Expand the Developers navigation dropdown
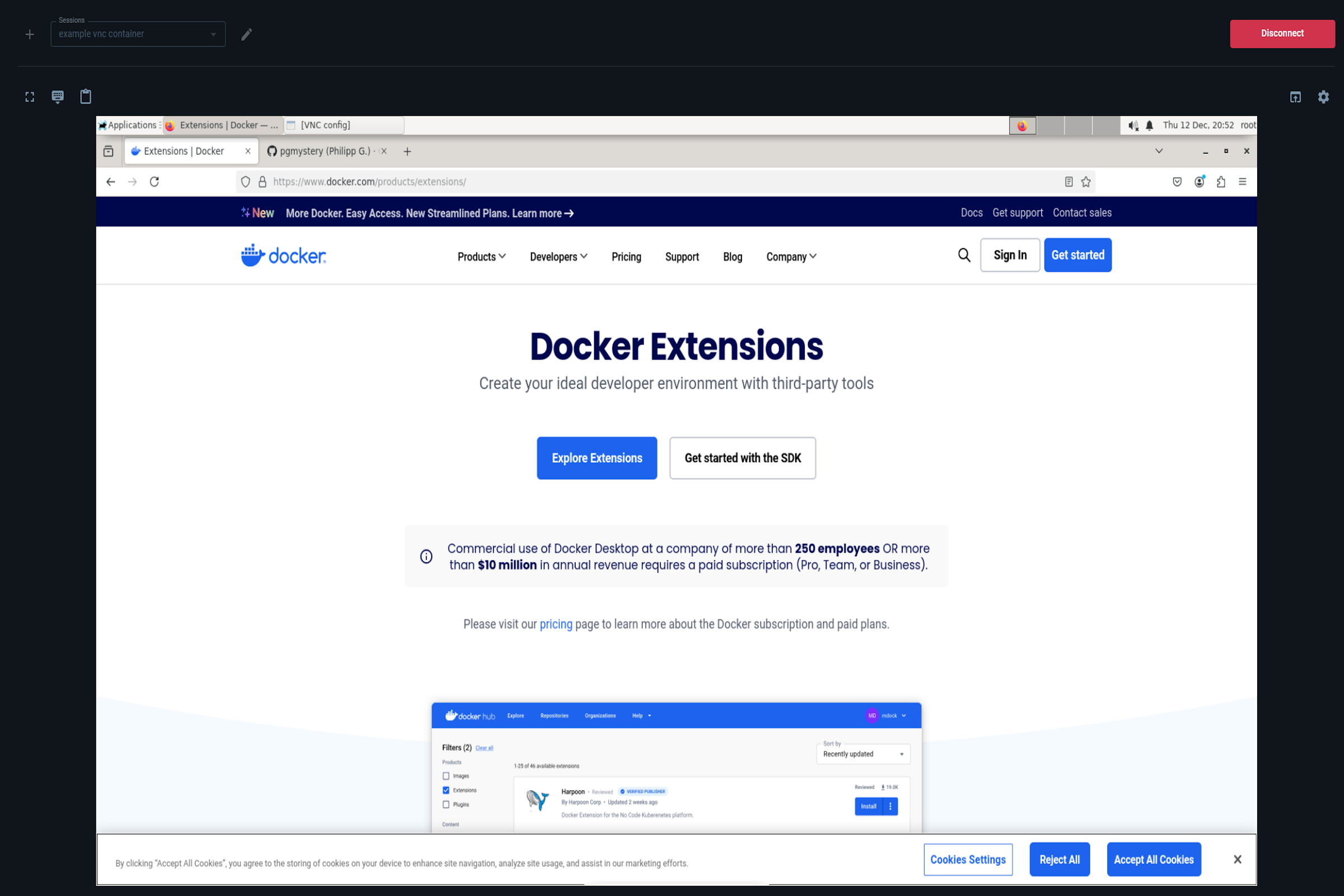Viewport: 1344px width, 896px height. [558, 256]
